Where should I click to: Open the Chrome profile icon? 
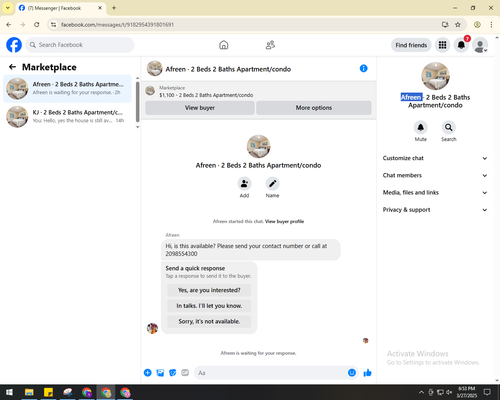(477, 25)
